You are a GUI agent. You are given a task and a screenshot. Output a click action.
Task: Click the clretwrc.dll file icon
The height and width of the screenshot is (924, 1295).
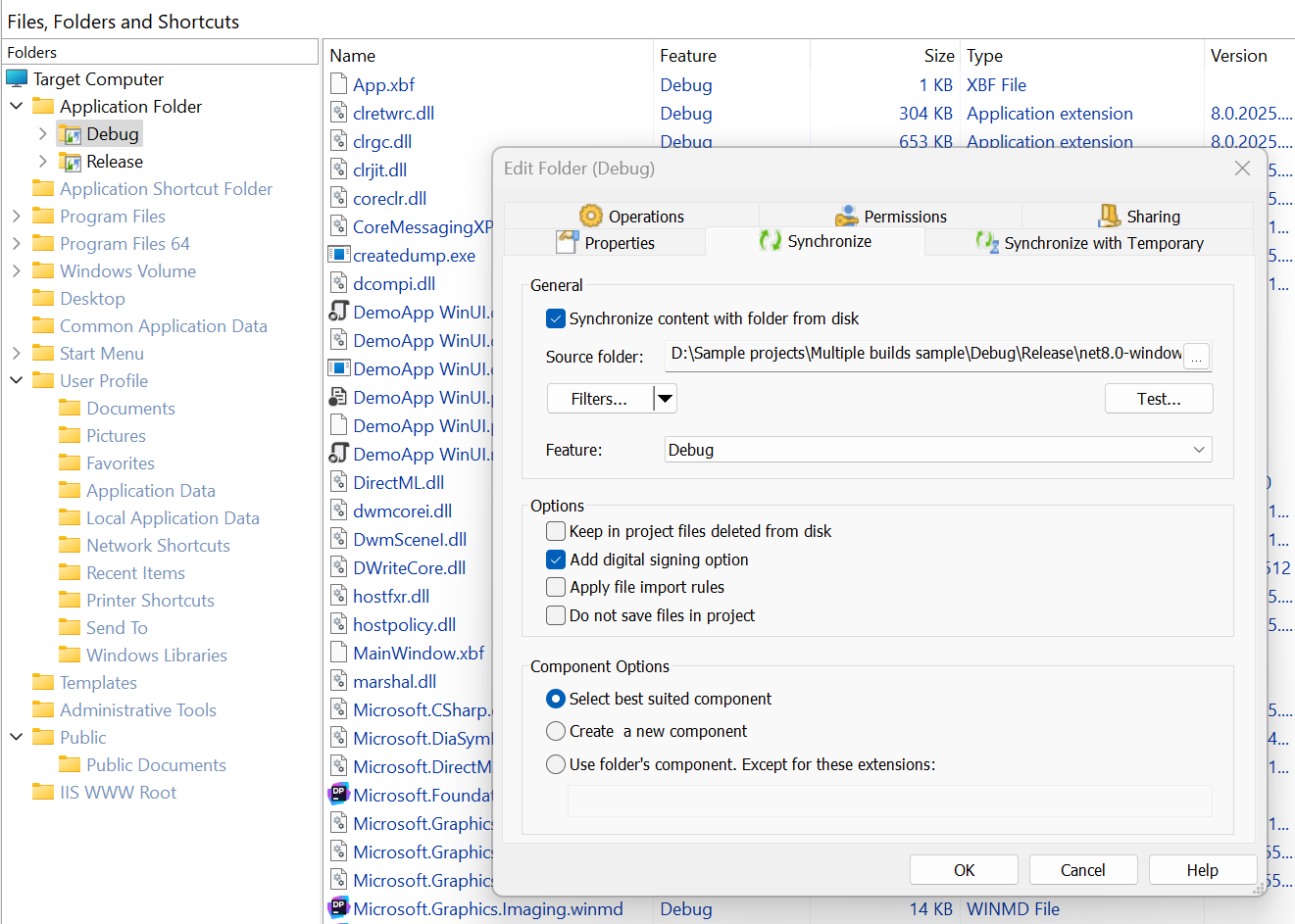coord(338,113)
